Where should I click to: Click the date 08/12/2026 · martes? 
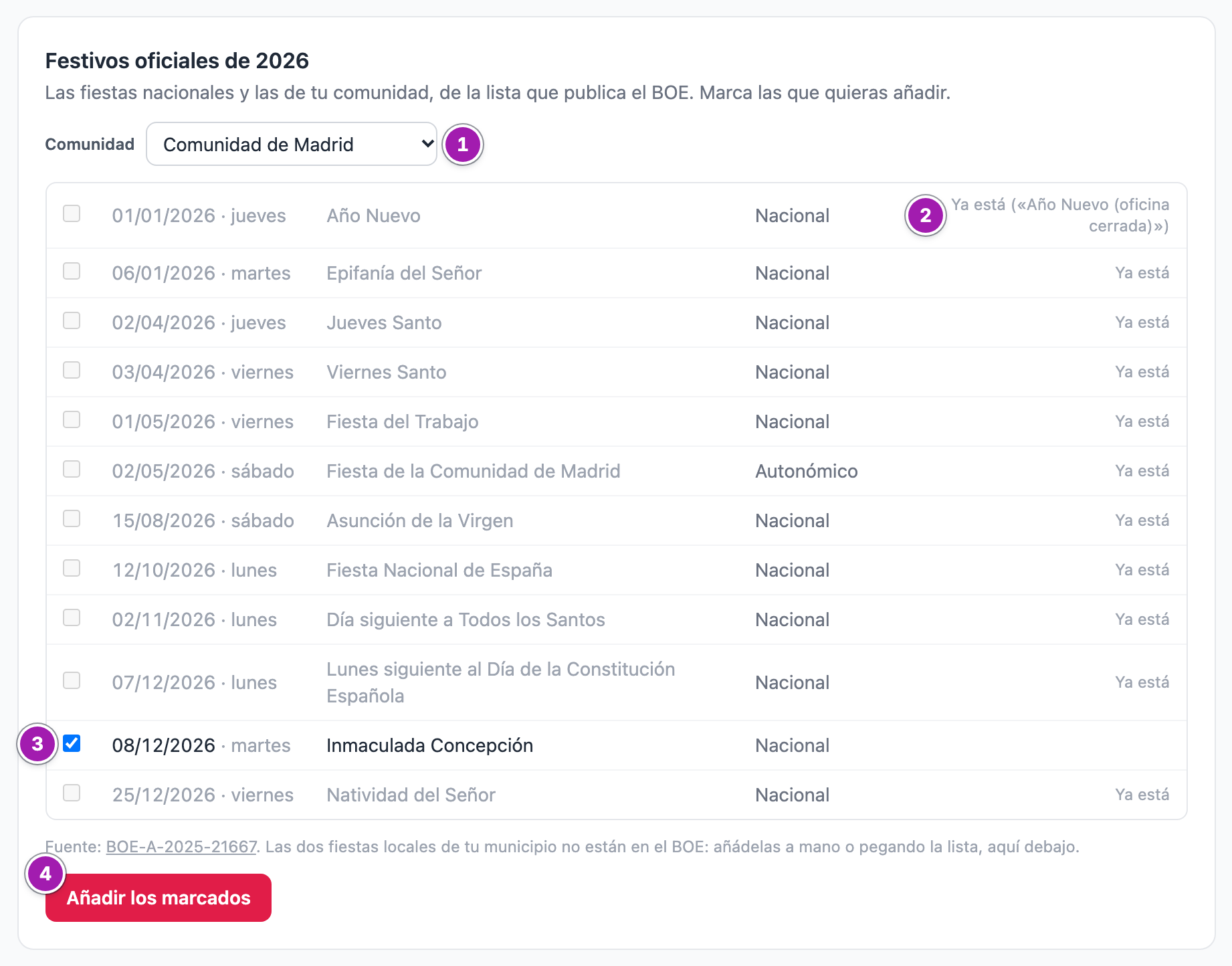click(x=201, y=746)
